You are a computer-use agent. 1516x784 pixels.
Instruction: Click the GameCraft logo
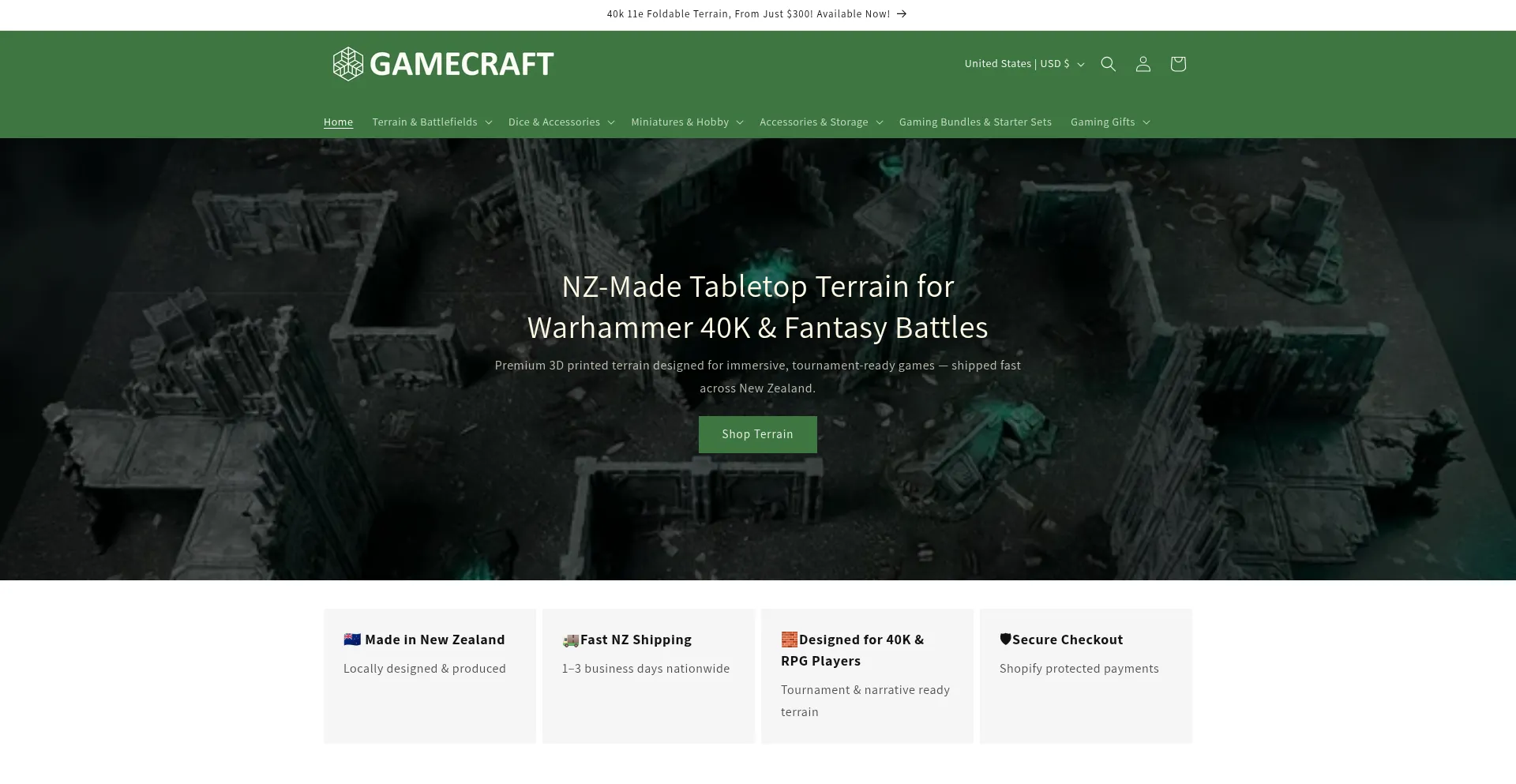click(x=443, y=64)
